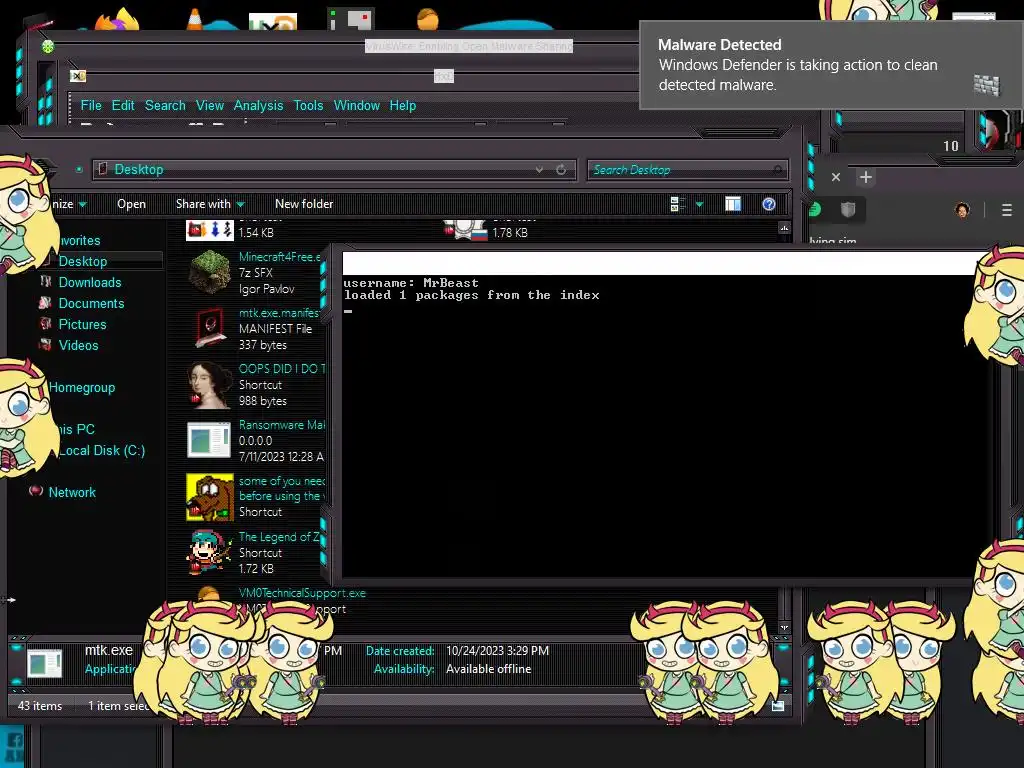Select the dog shortcut icon

[210, 497]
